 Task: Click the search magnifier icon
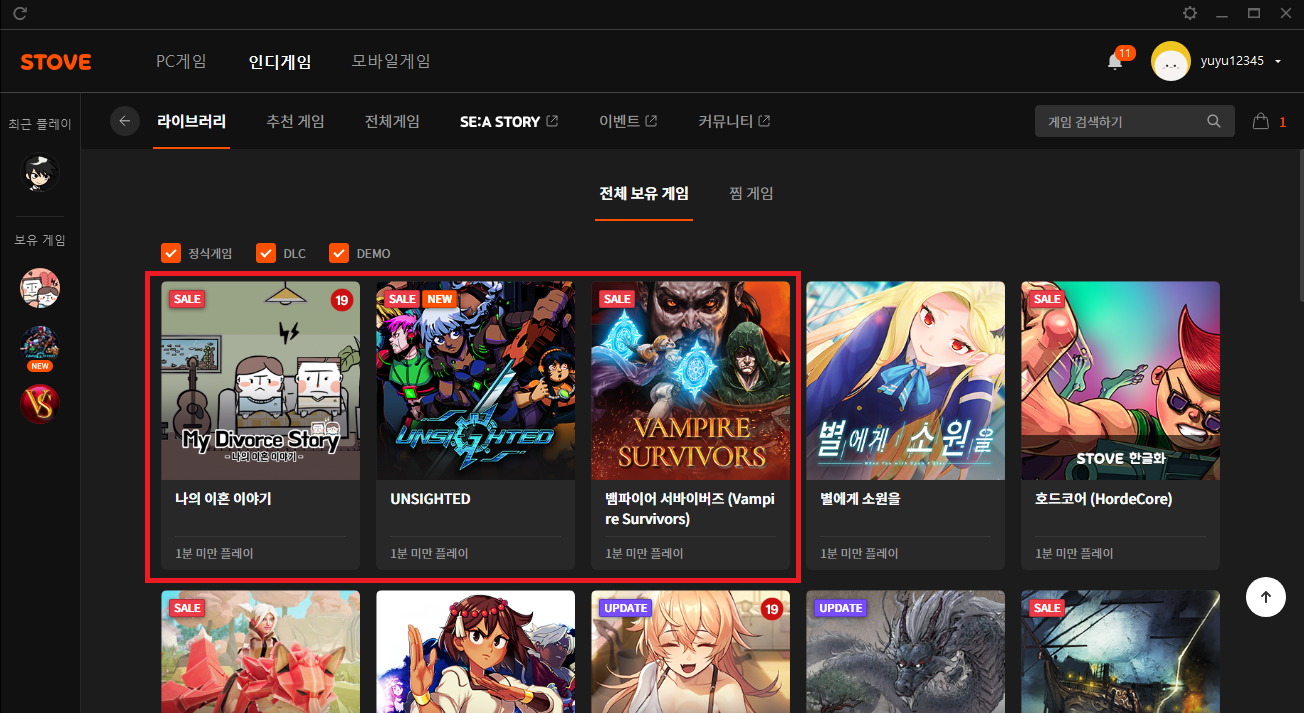(x=1214, y=121)
